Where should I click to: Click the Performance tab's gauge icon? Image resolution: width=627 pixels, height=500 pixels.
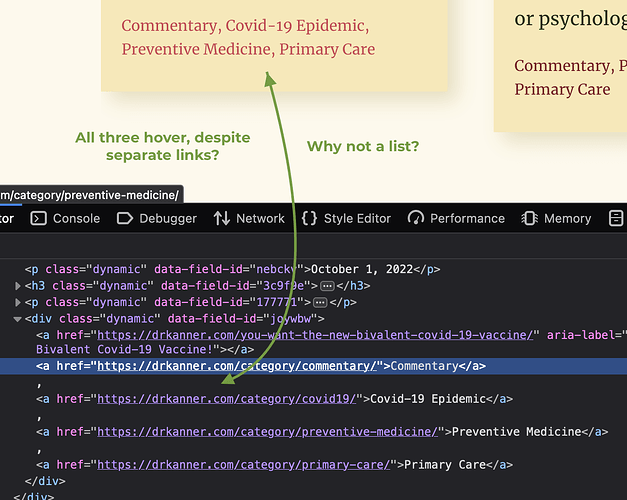point(416,218)
